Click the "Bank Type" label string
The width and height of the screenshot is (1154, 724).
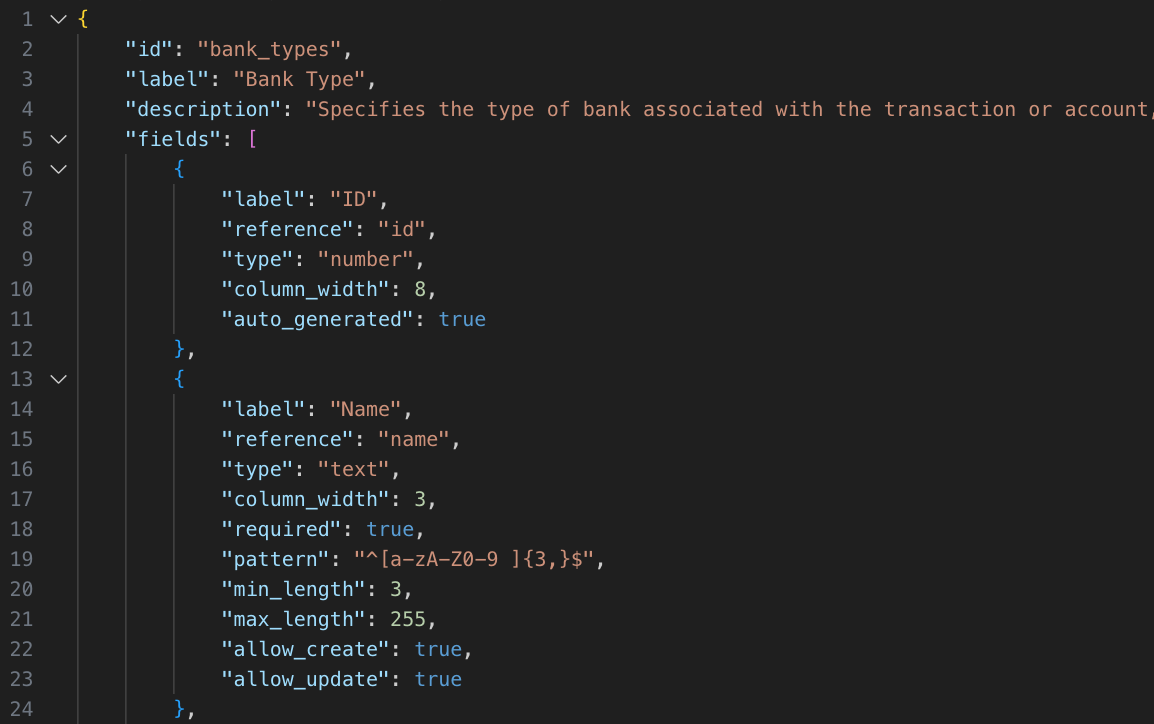point(299,79)
